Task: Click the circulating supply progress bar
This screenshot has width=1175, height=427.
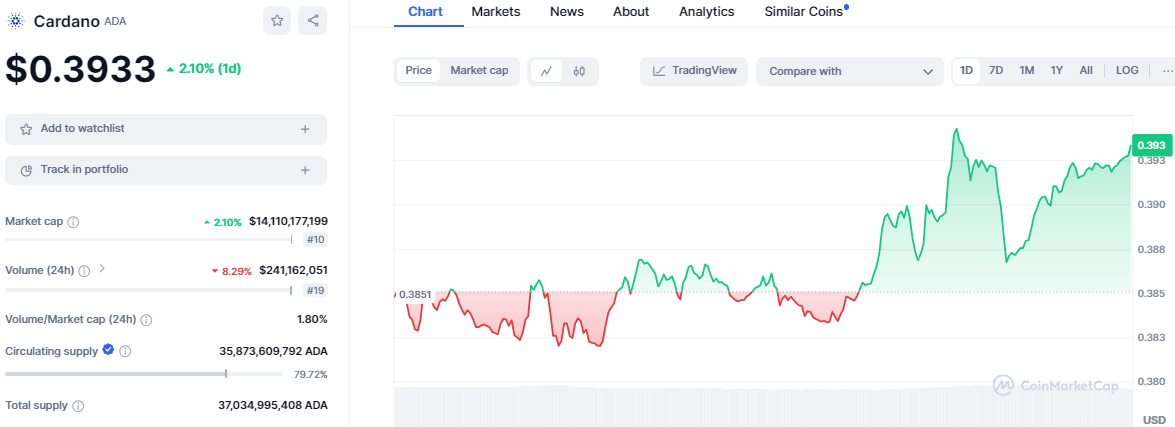Action: [x=144, y=374]
